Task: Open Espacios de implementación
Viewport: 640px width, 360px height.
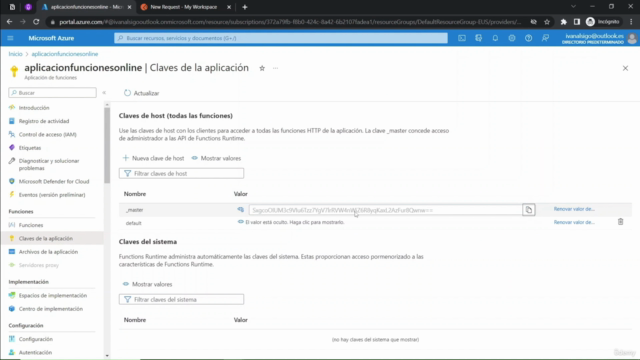Action: click(53, 296)
